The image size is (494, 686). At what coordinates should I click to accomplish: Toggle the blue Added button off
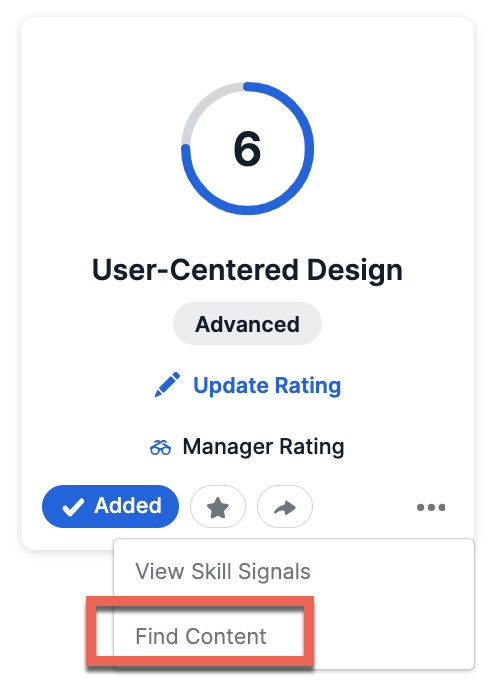(x=110, y=507)
